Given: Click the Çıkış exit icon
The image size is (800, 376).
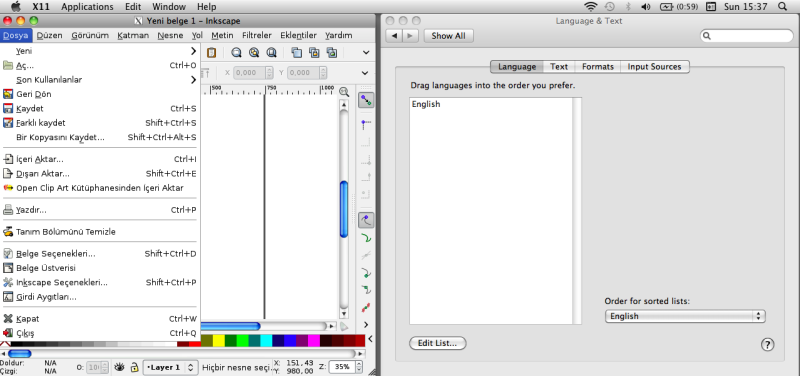Looking at the screenshot, I should point(8,333).
